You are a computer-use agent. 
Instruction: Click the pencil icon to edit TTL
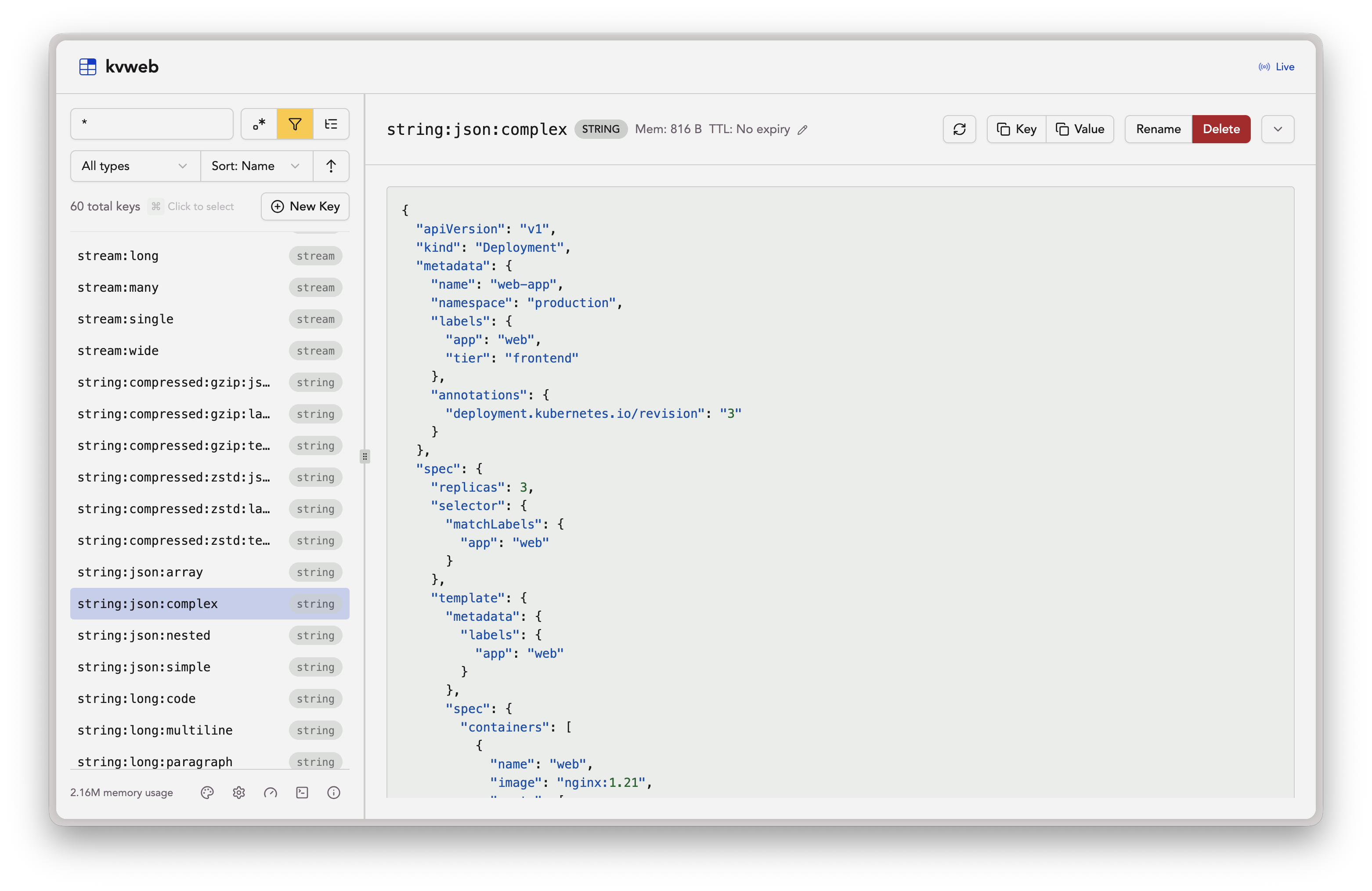[802, 130]
